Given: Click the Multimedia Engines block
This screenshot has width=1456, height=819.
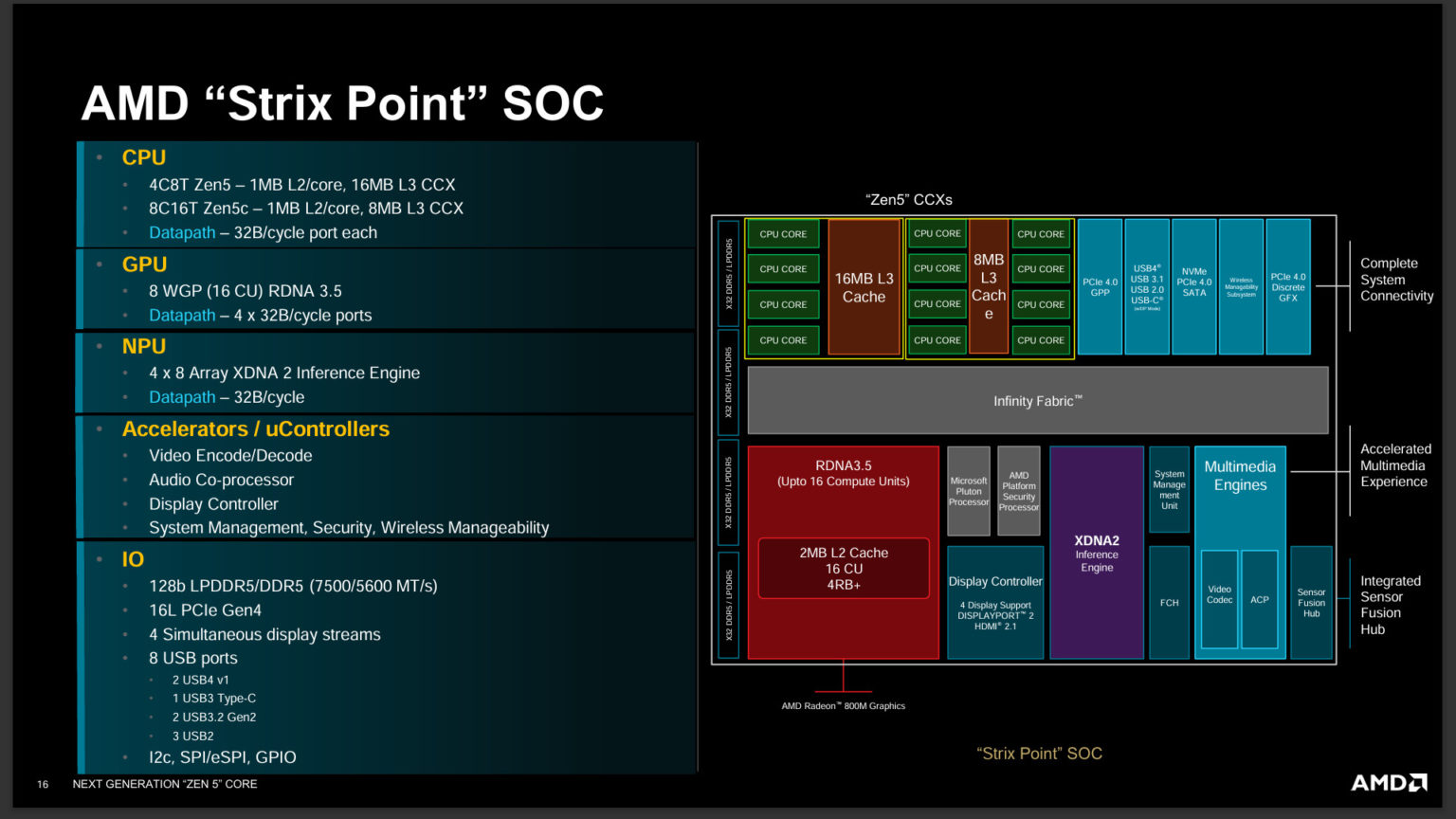Looking at the screenshot, I should tap(1240, 476).
